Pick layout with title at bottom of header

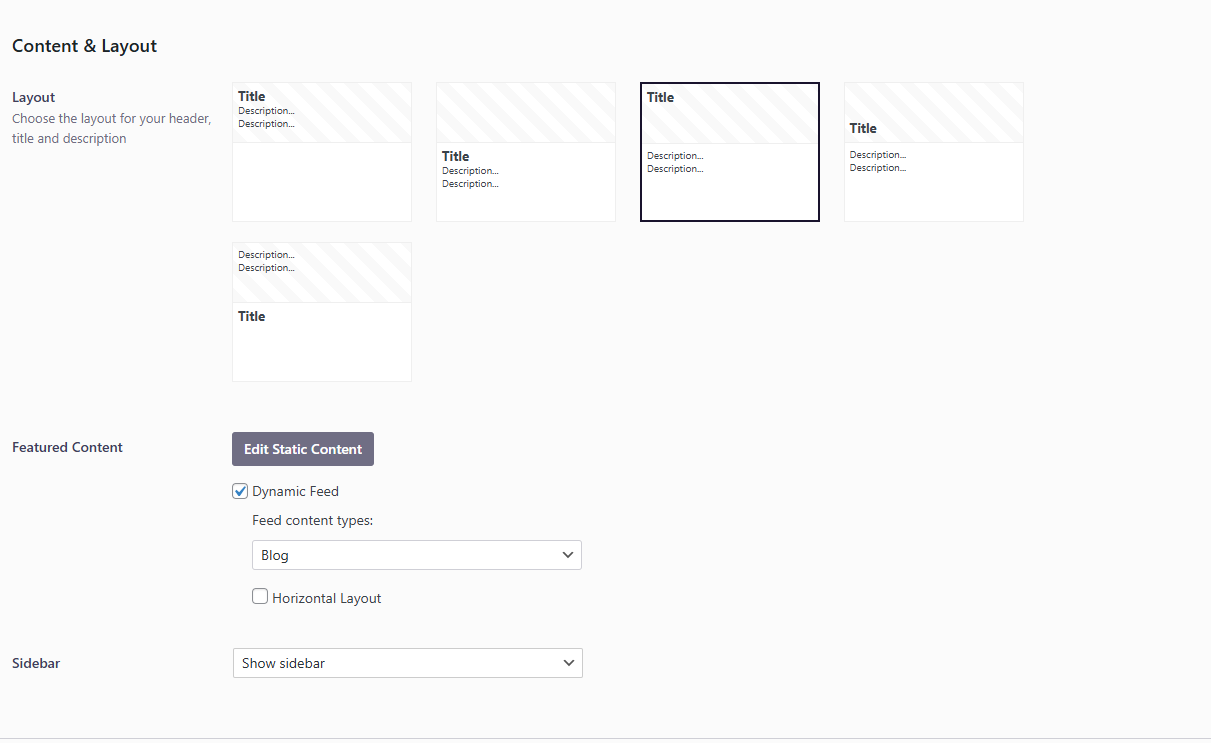(934, 152)
